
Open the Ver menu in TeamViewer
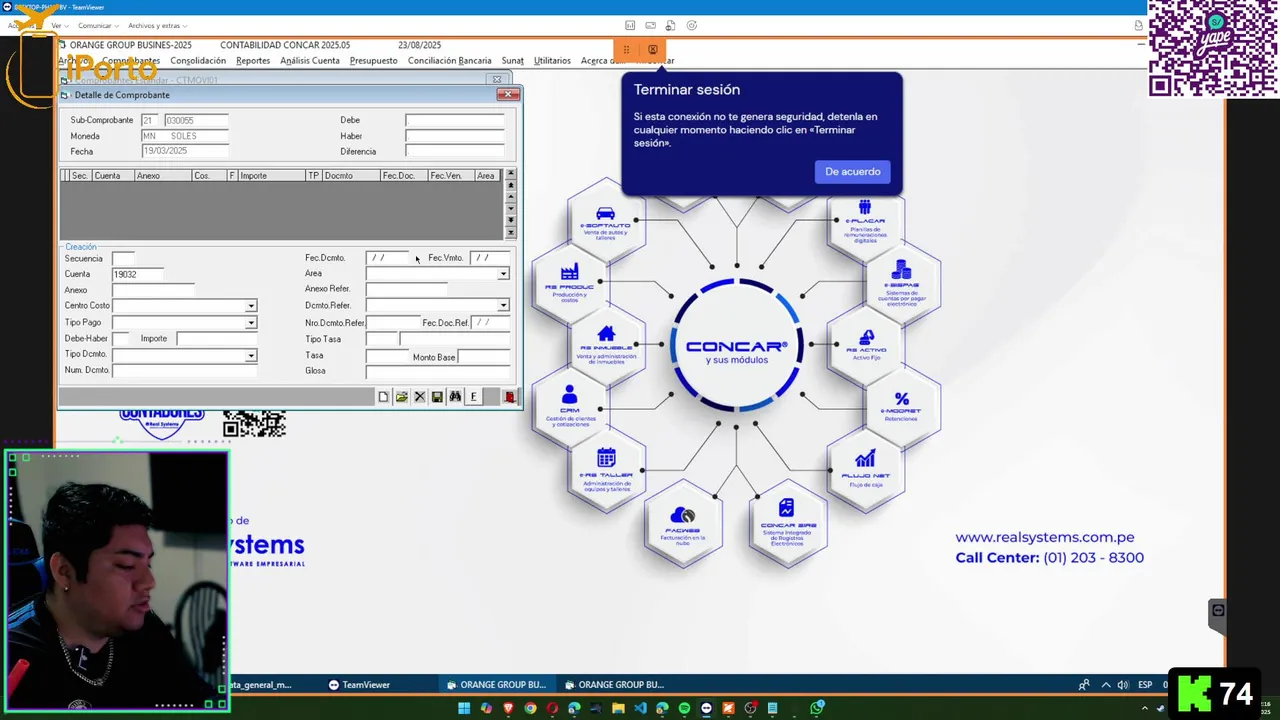pos(58,25)
